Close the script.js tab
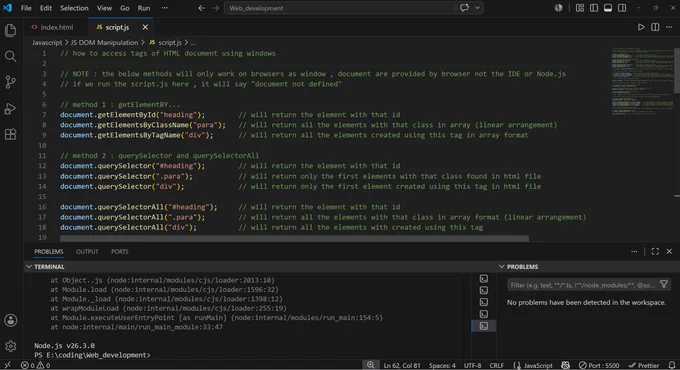This screenshot has width=680, height=370. coord(145,27)
